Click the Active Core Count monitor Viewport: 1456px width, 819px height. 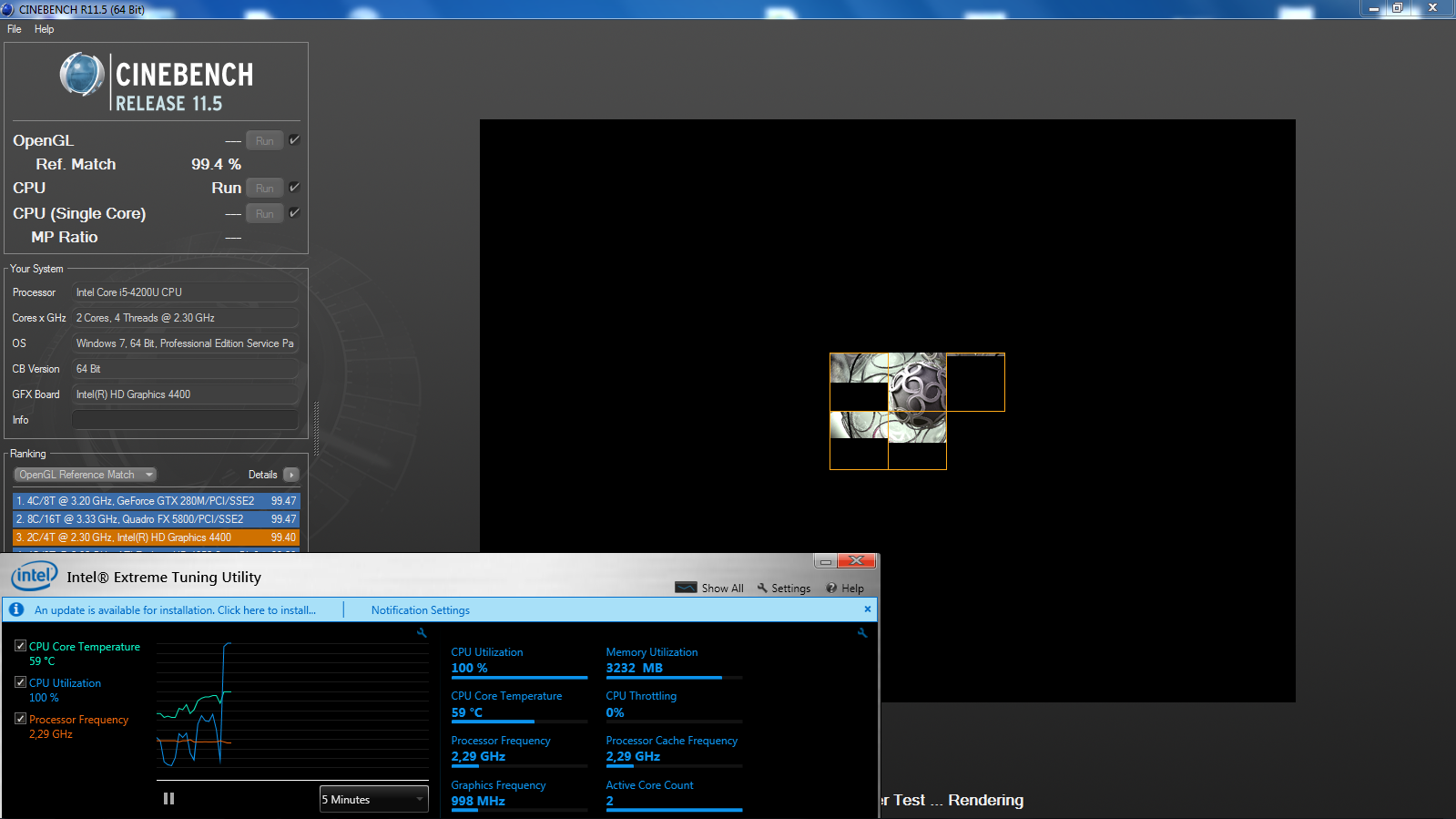(x=674, y=794)
